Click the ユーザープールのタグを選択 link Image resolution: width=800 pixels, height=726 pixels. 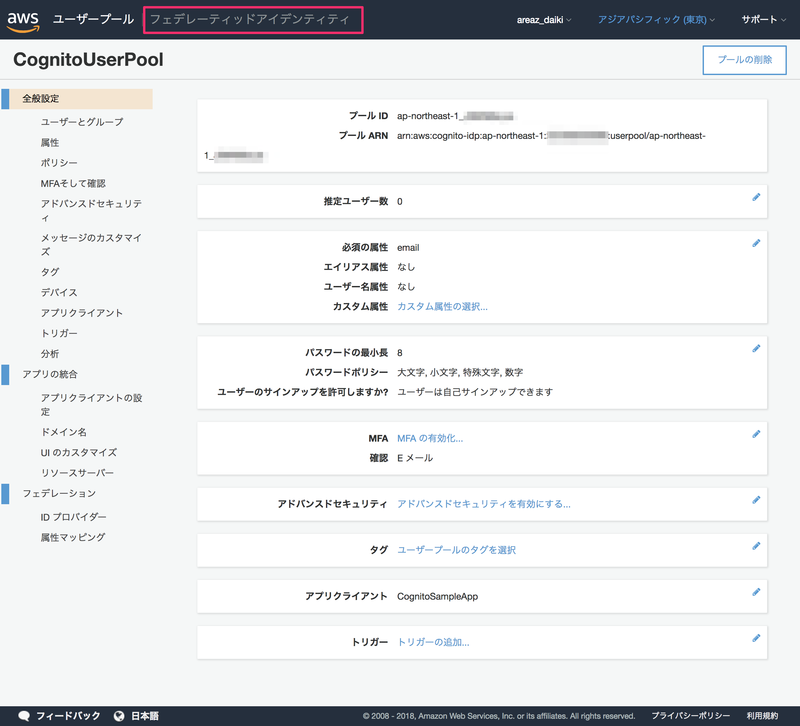click(x=457, y=550)
